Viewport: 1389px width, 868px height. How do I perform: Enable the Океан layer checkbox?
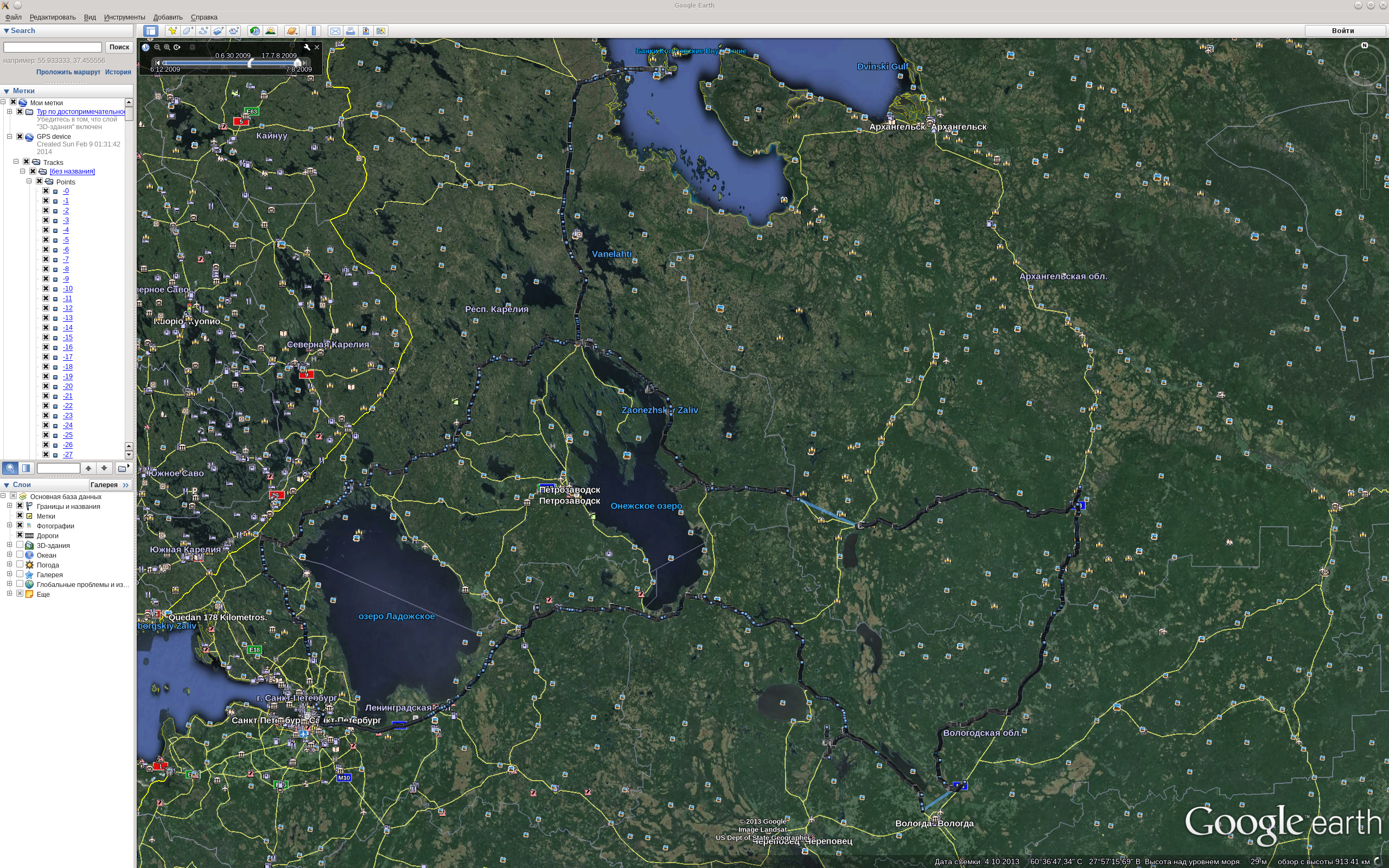pos(20,554)
